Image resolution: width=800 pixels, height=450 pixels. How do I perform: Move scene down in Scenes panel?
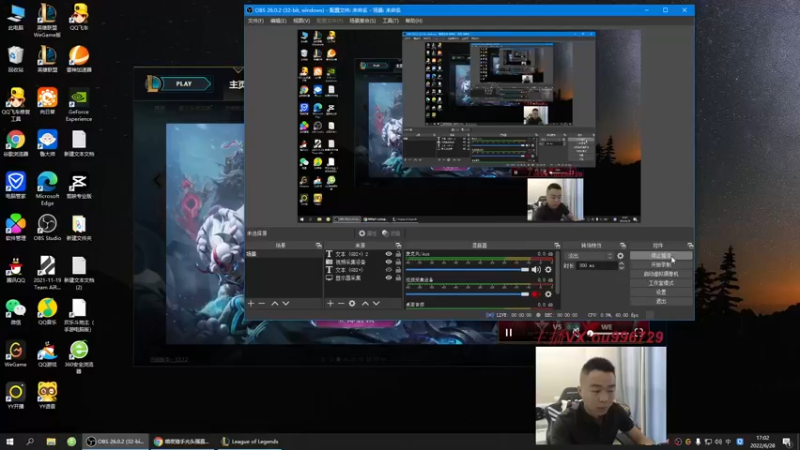(286, 304)
